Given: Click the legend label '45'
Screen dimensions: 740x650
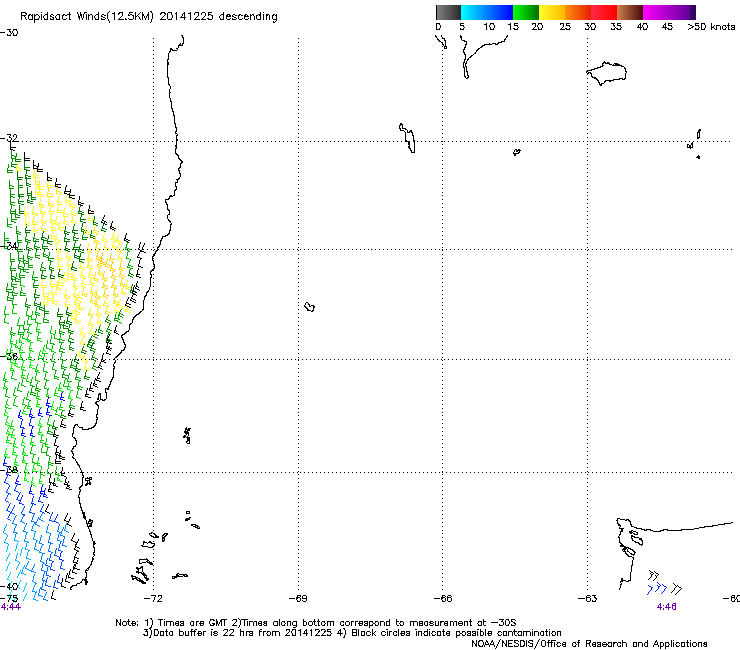Looking at the screenshot, I should 667,27.
